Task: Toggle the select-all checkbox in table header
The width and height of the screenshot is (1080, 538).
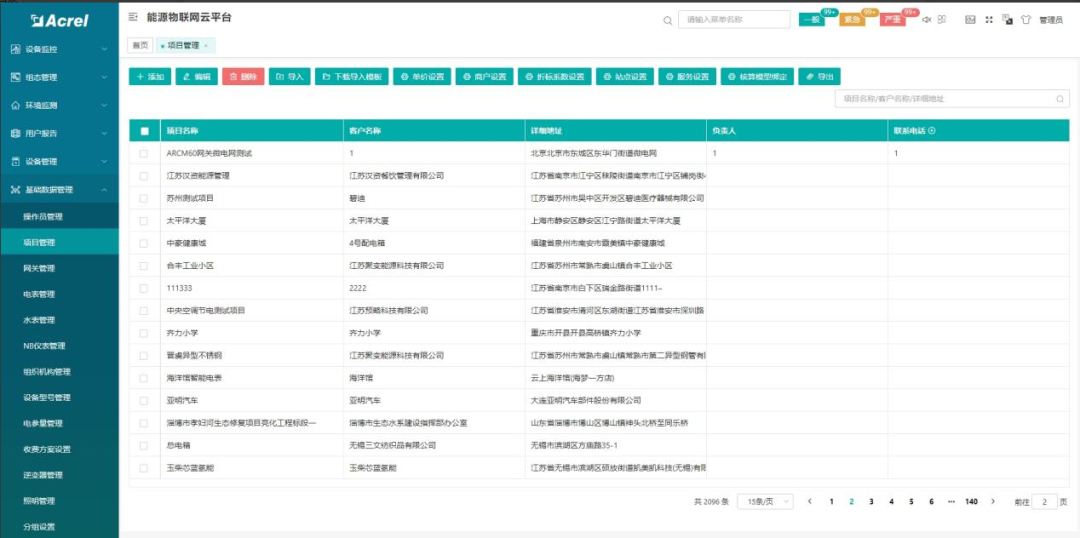Action: click(144, 131)
